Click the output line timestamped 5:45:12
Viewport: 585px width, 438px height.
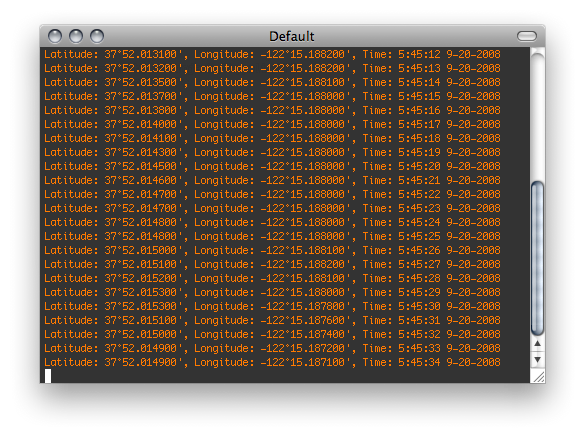click(272, 54)
